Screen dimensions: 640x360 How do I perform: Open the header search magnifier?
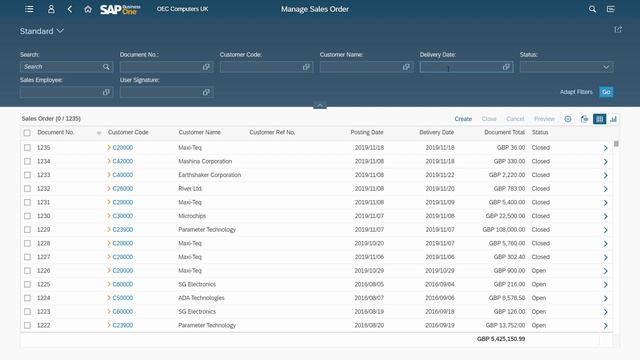[592, 9]
